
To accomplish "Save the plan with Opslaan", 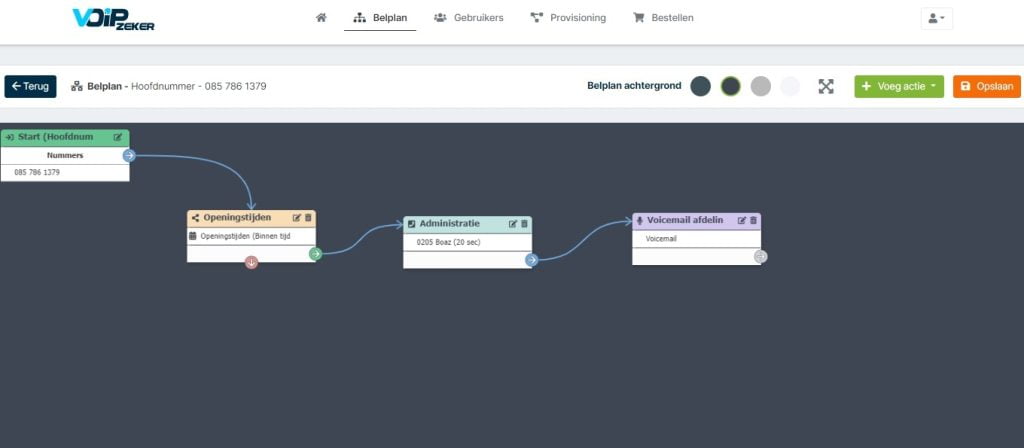I will pyautogui.click(x=987, y=86).
